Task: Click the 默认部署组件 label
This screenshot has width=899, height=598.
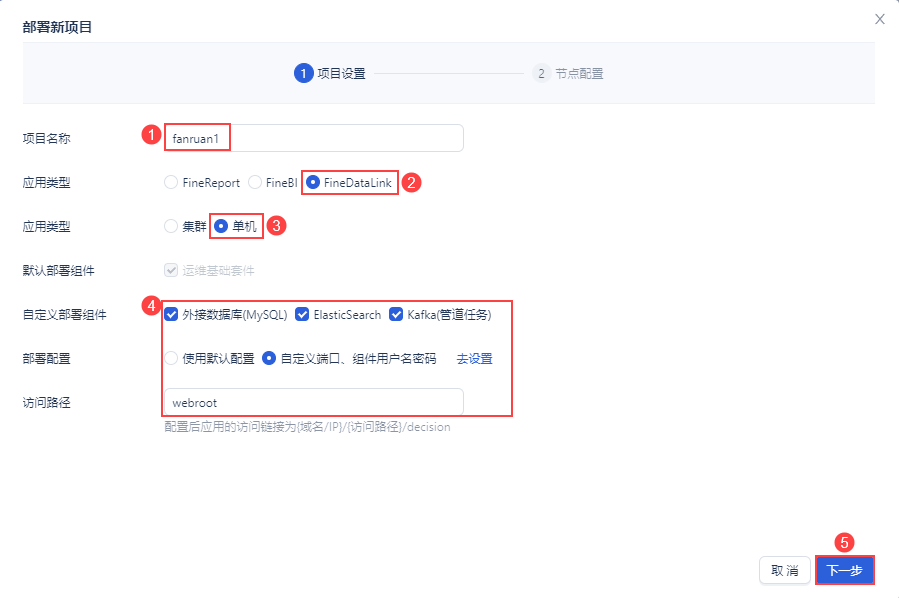Action: (x=58, y=271)
